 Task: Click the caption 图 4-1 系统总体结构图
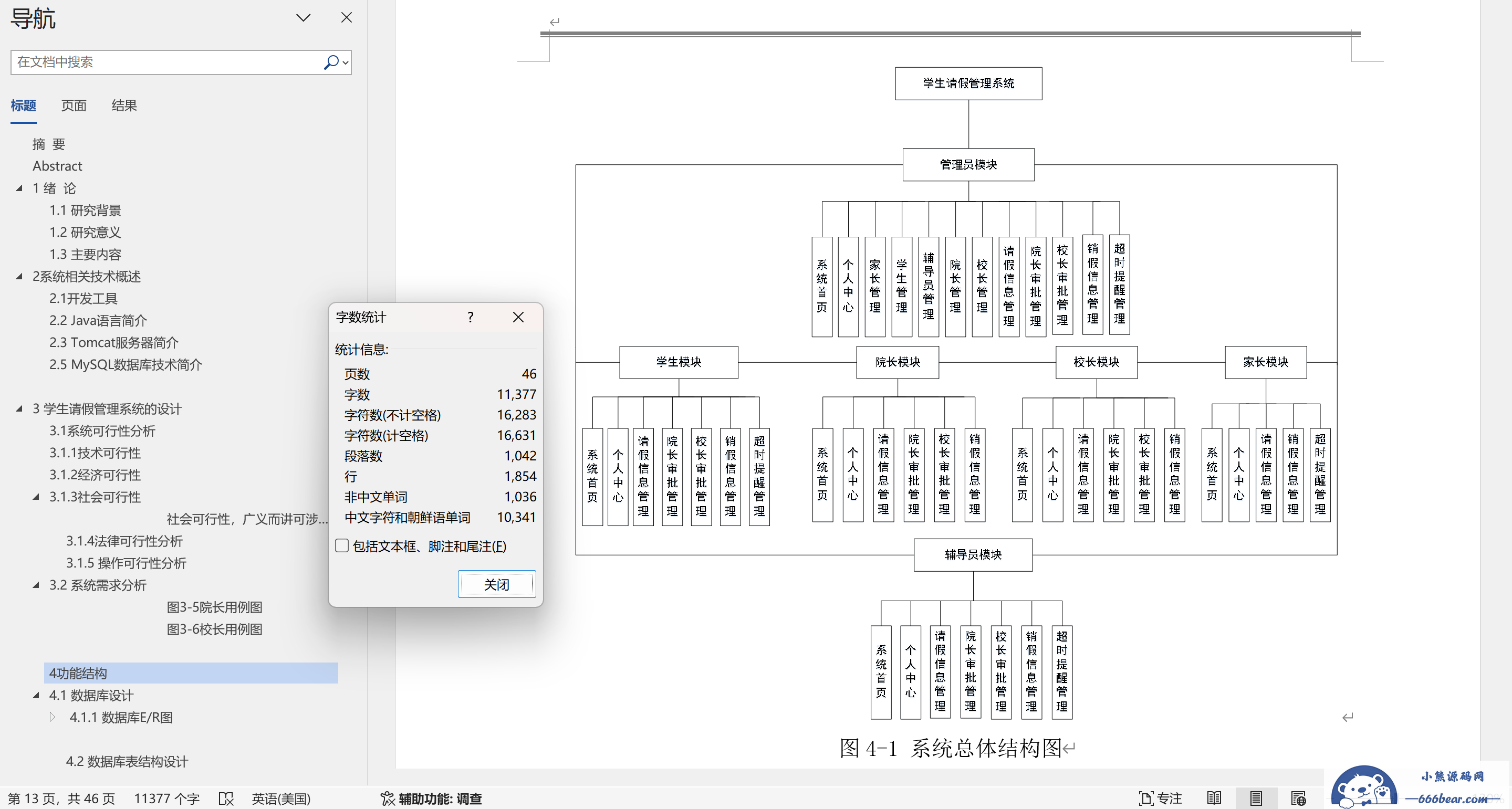pos(951,748)
